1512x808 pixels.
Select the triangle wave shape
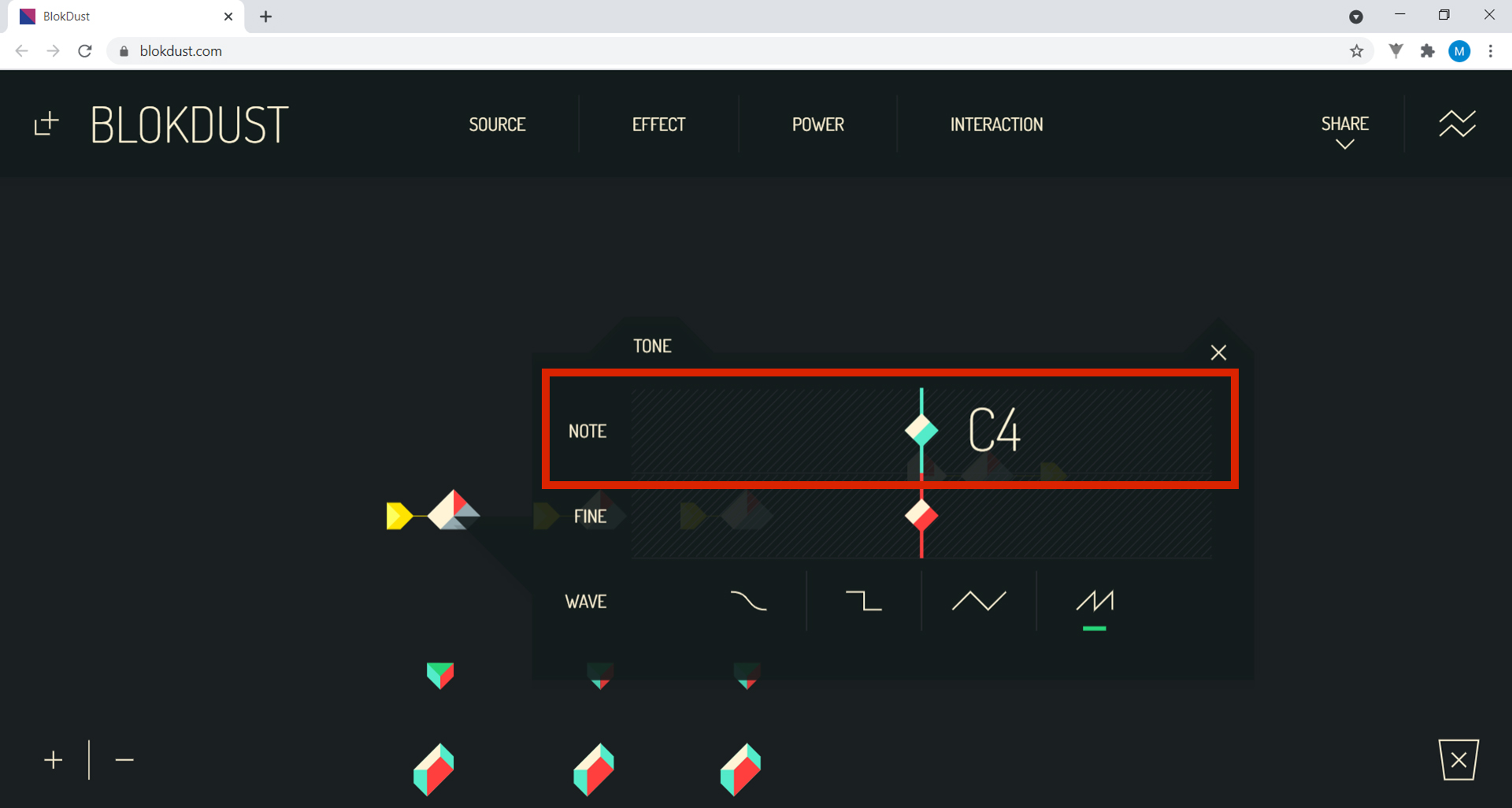point(979,601)
